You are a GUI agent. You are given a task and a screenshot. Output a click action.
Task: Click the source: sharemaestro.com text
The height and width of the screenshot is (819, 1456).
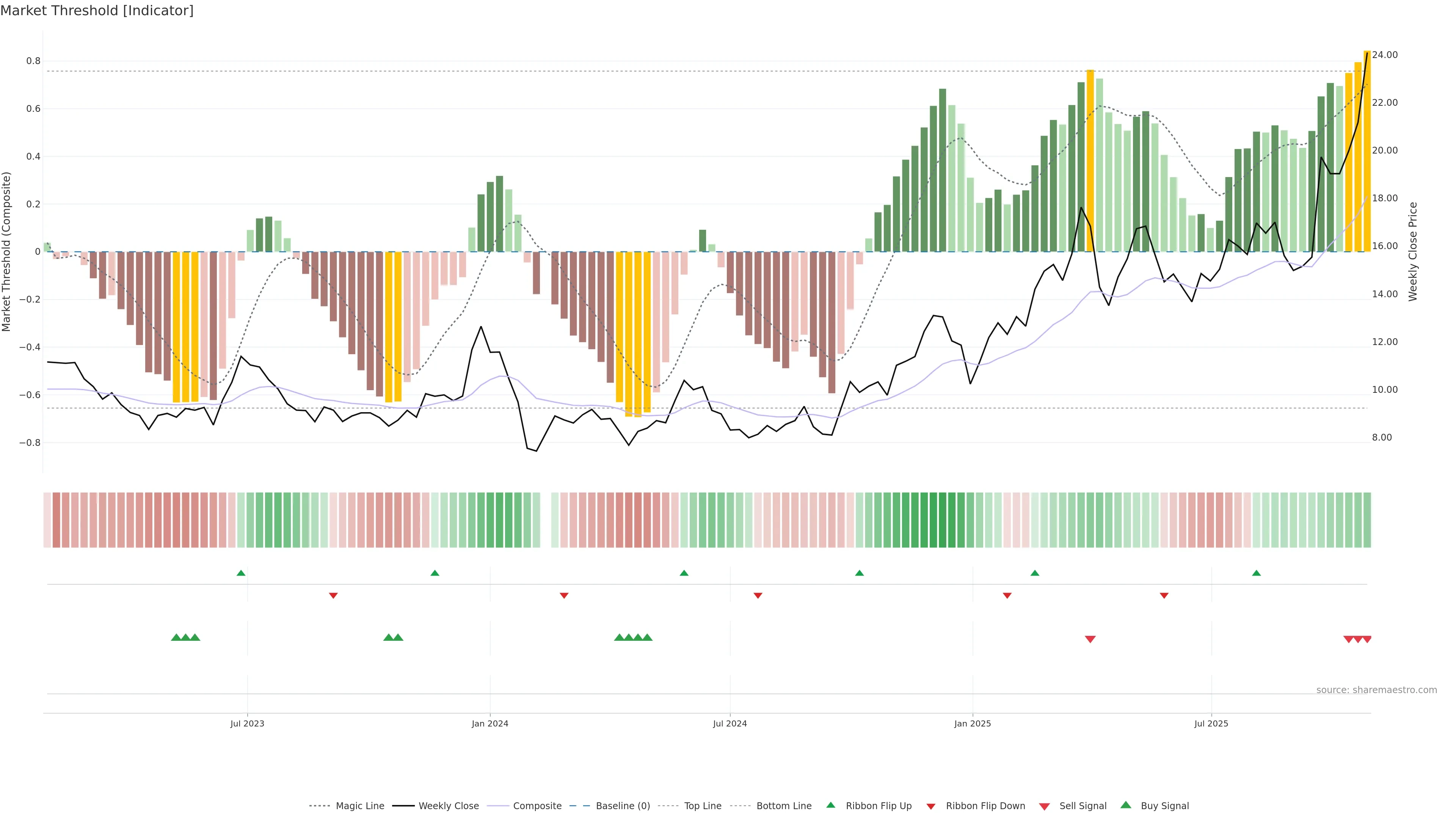point(1376,690)
